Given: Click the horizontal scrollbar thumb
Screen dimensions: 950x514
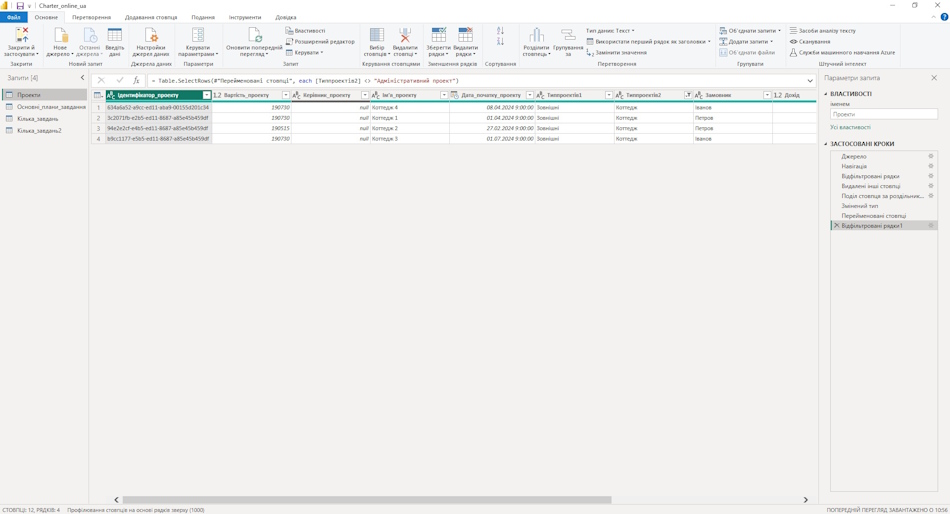Looking at the screenshot, I should pos(367,500).
